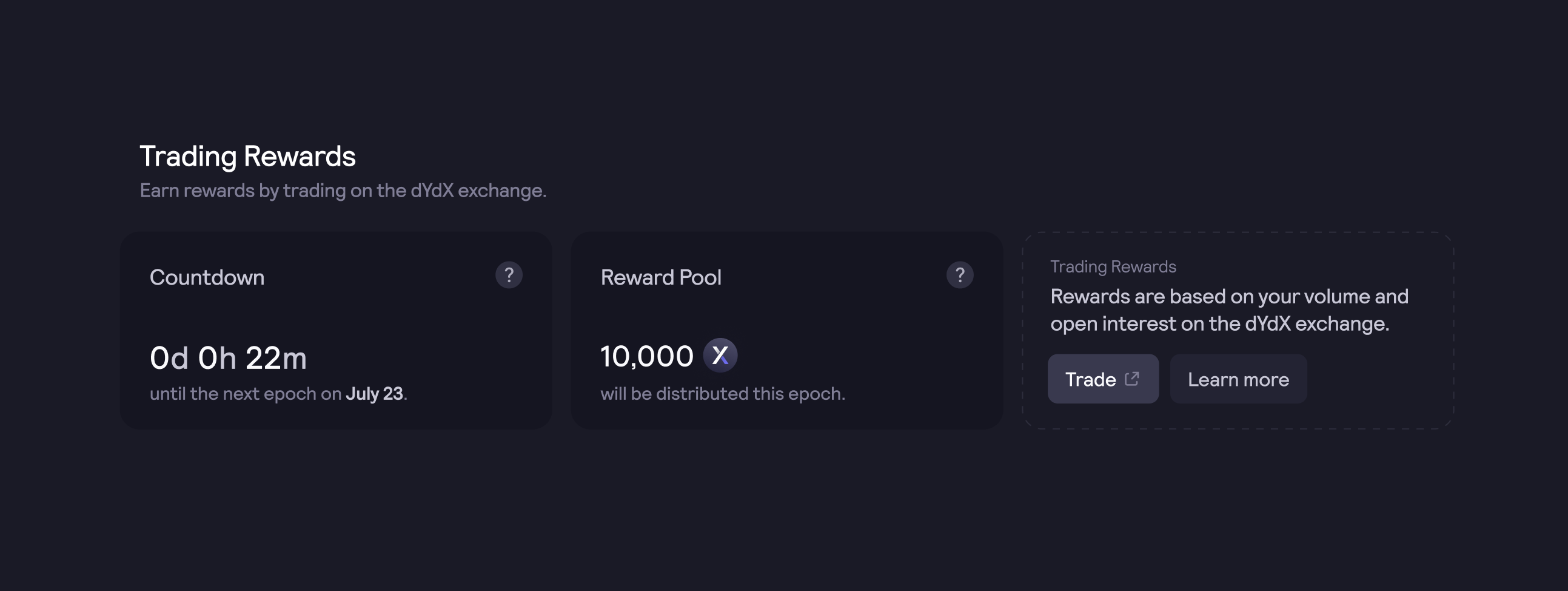Click the dYdX token icon beside 10,000
Viewport: 1568px width, 591px height.
coord(720,355)
